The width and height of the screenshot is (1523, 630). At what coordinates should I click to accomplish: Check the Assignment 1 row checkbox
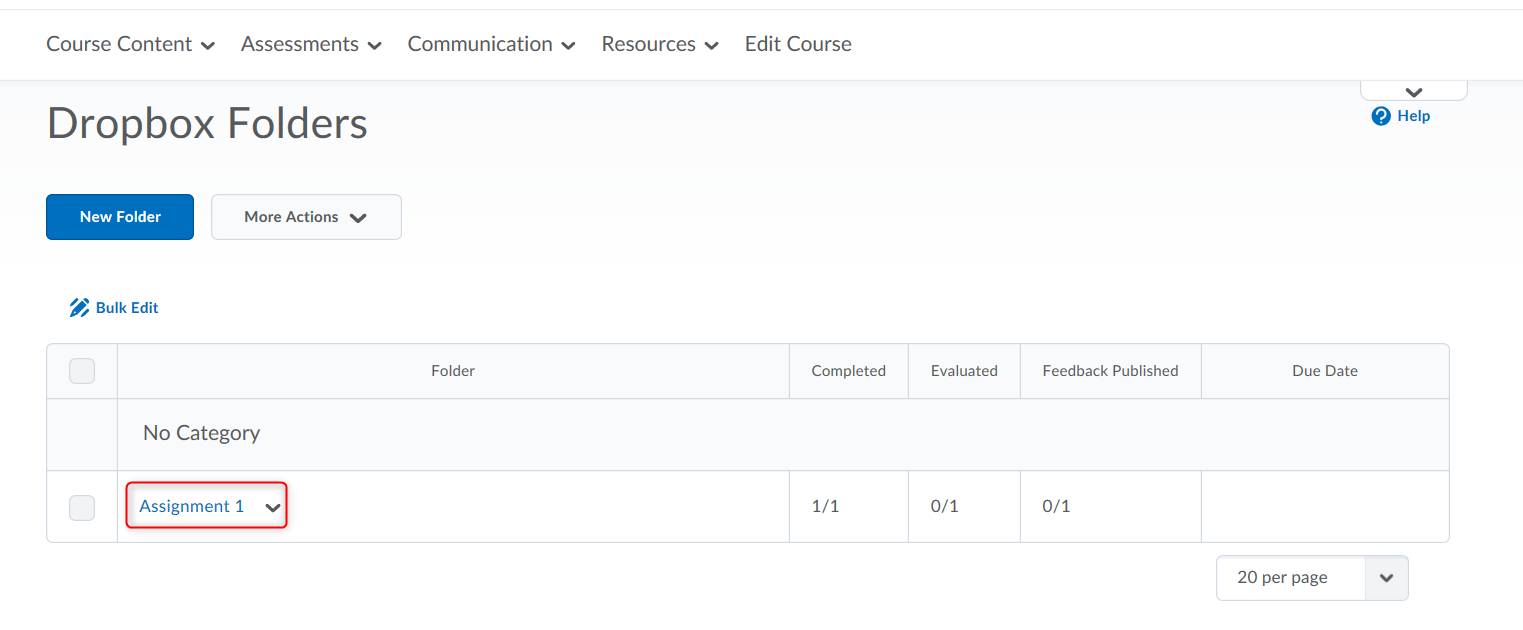click(x=82, y=507)
